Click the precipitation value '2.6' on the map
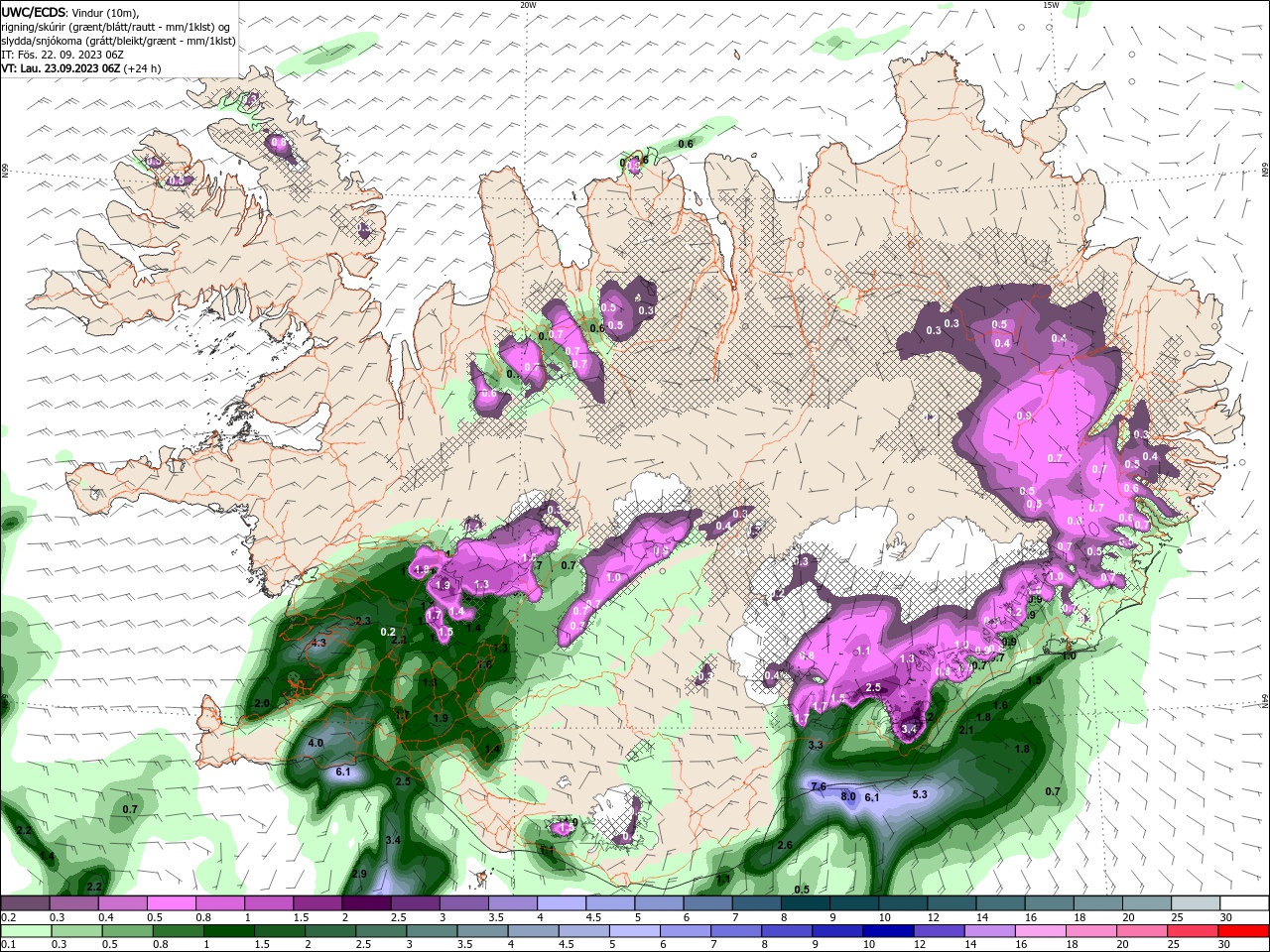Image resolution: width=1270 pixels, height=952 pixels. (785, 845)
